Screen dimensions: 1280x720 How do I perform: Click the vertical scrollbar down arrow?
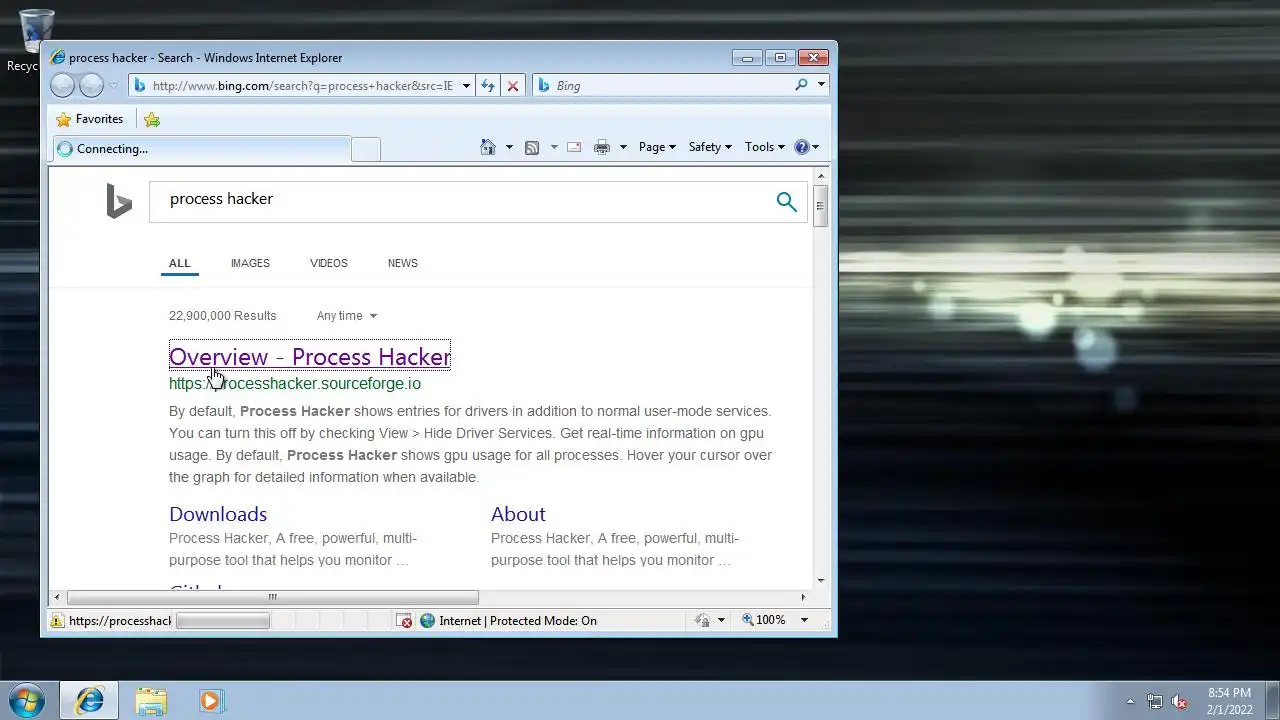pos(821,579)
